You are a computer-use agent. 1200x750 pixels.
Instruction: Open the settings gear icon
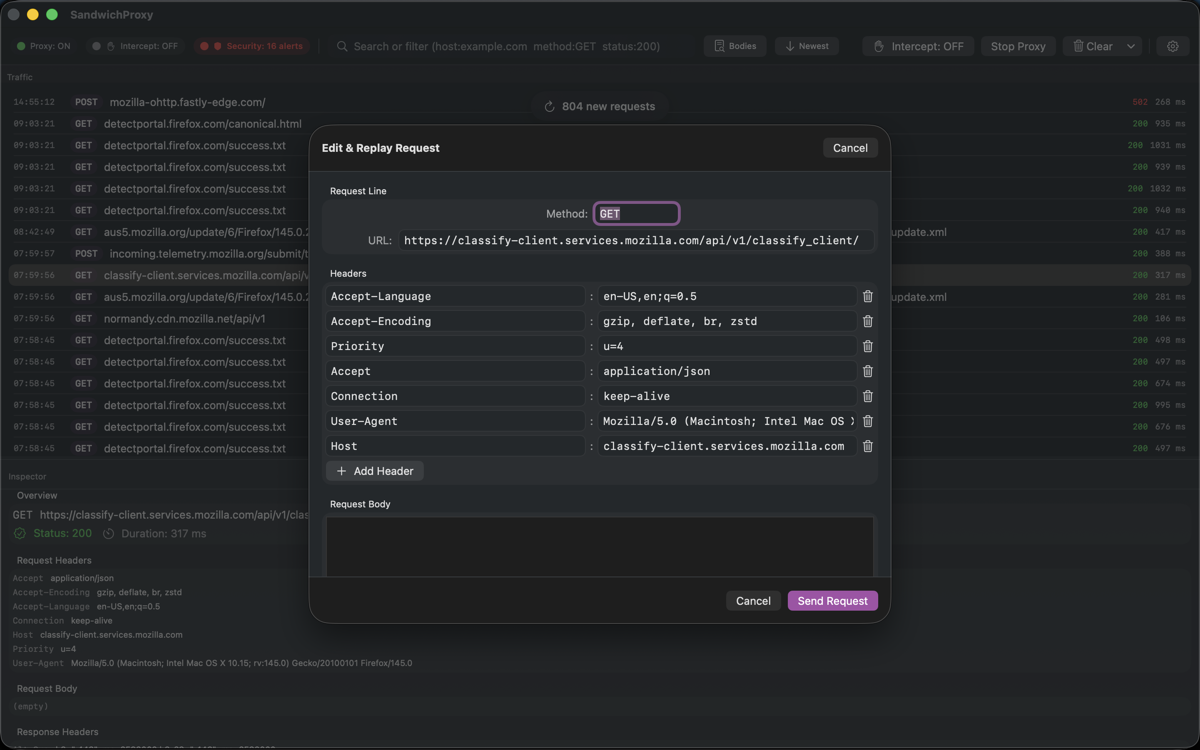[1172, 46]
